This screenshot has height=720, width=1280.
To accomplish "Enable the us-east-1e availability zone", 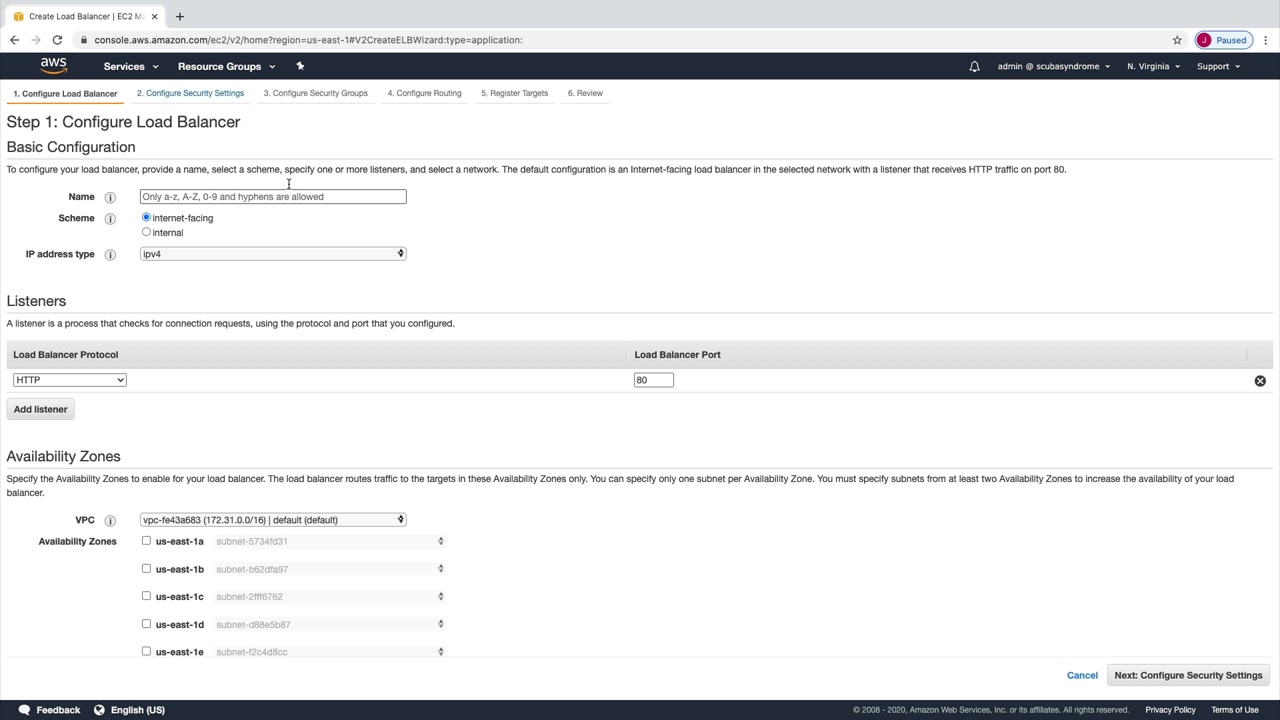I will point(146,651).
